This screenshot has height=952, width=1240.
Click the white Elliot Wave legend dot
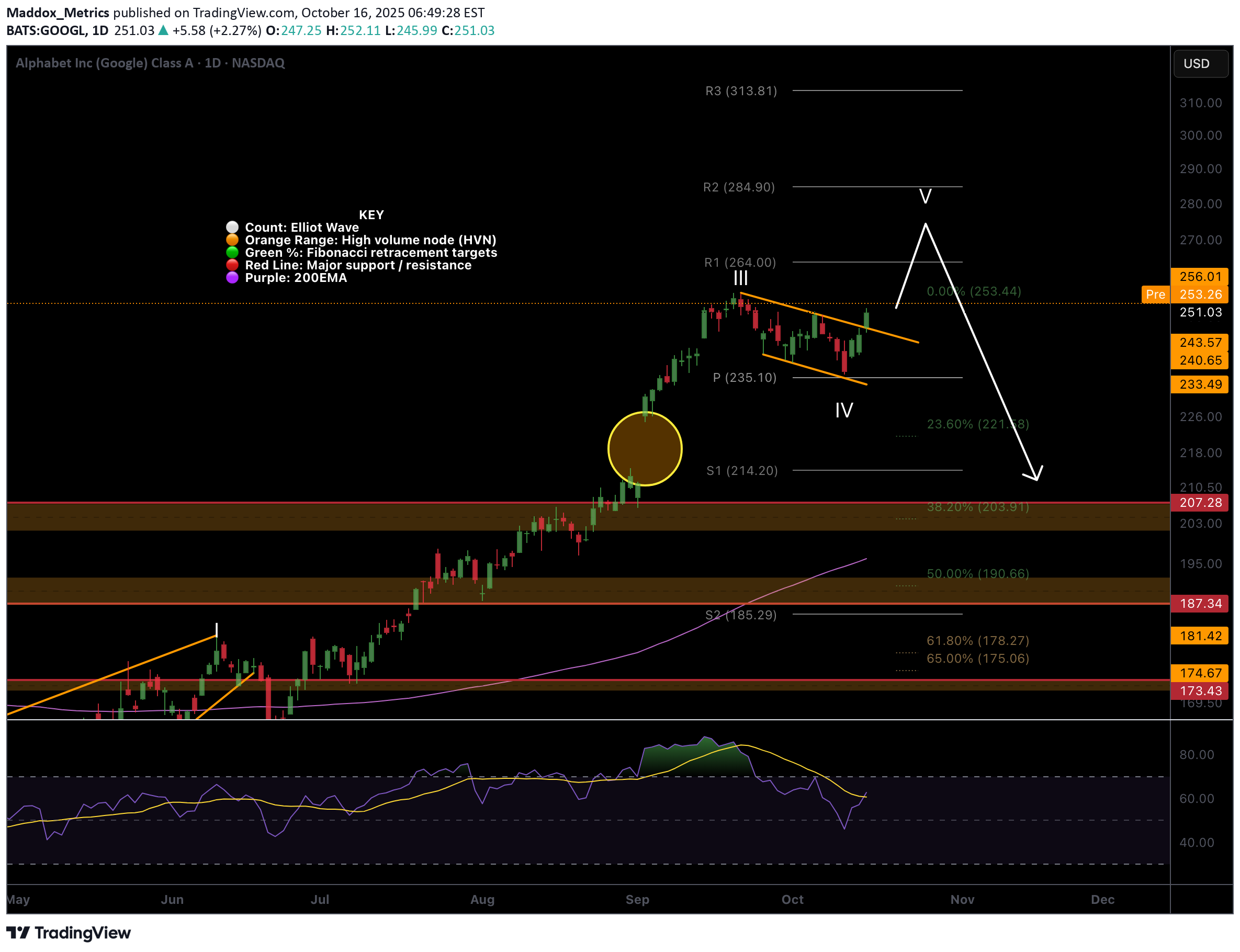[232, 227]
